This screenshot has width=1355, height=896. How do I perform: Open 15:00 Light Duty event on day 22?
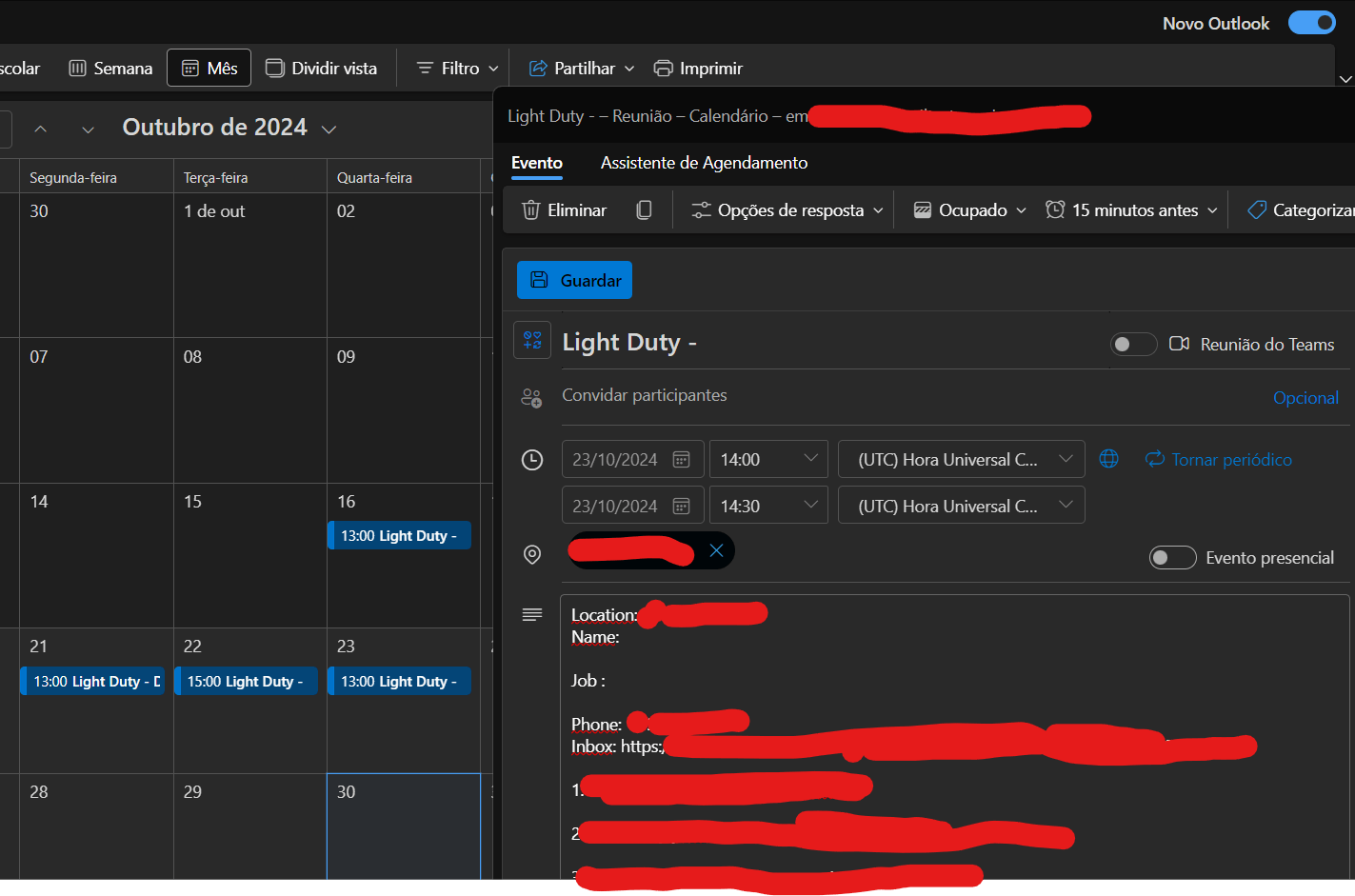click(246, 681)
